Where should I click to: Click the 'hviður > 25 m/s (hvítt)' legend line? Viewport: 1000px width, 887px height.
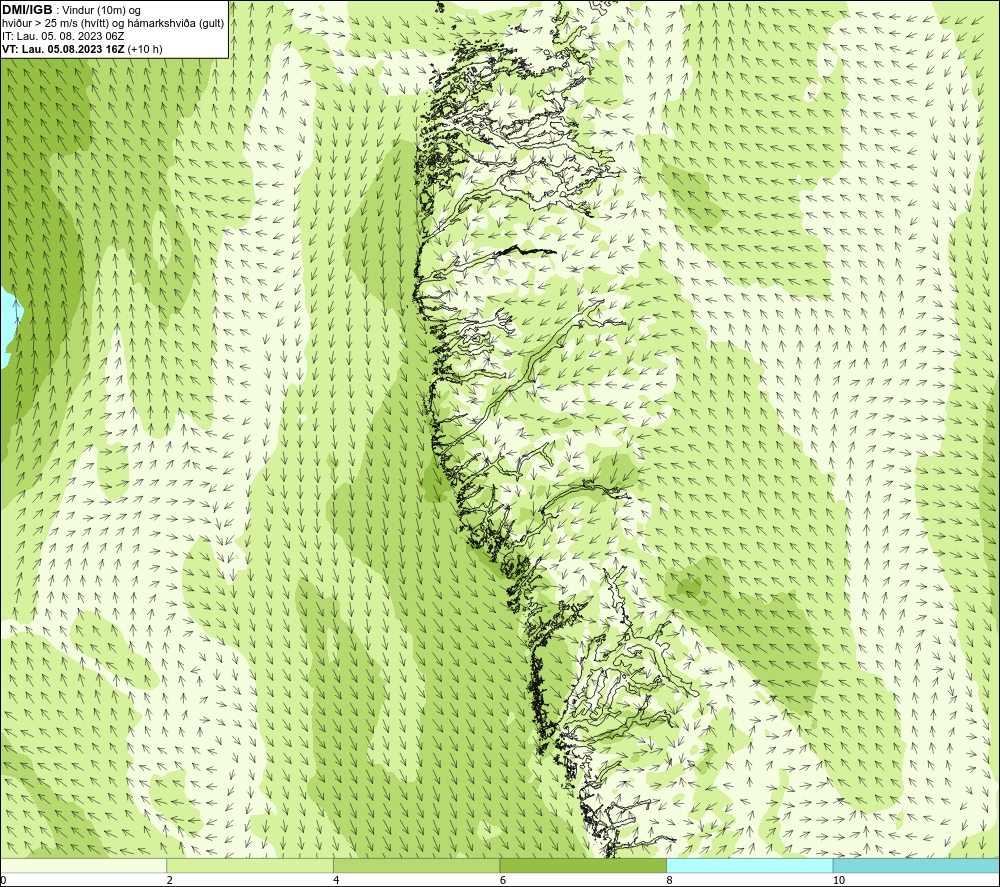113,24
